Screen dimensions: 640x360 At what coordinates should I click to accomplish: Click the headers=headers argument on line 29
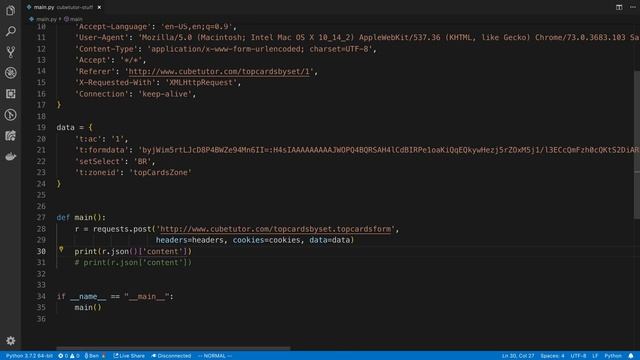190,240
